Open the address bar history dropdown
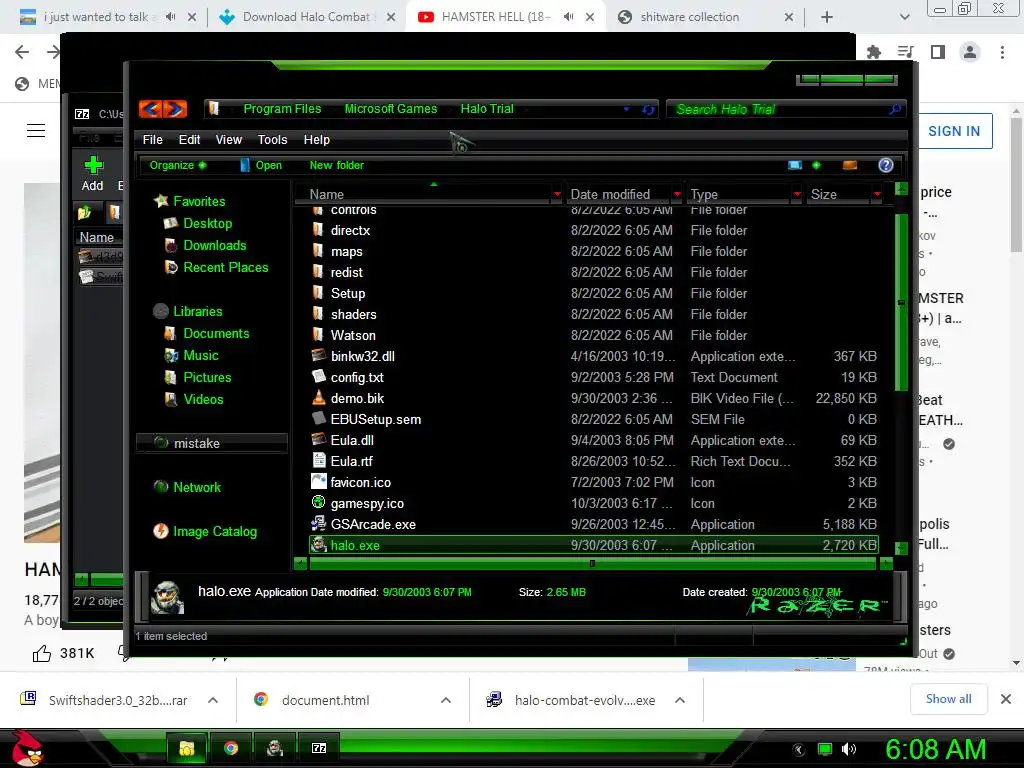Viewport: 1024px width, 768px height. click(626, 109)
